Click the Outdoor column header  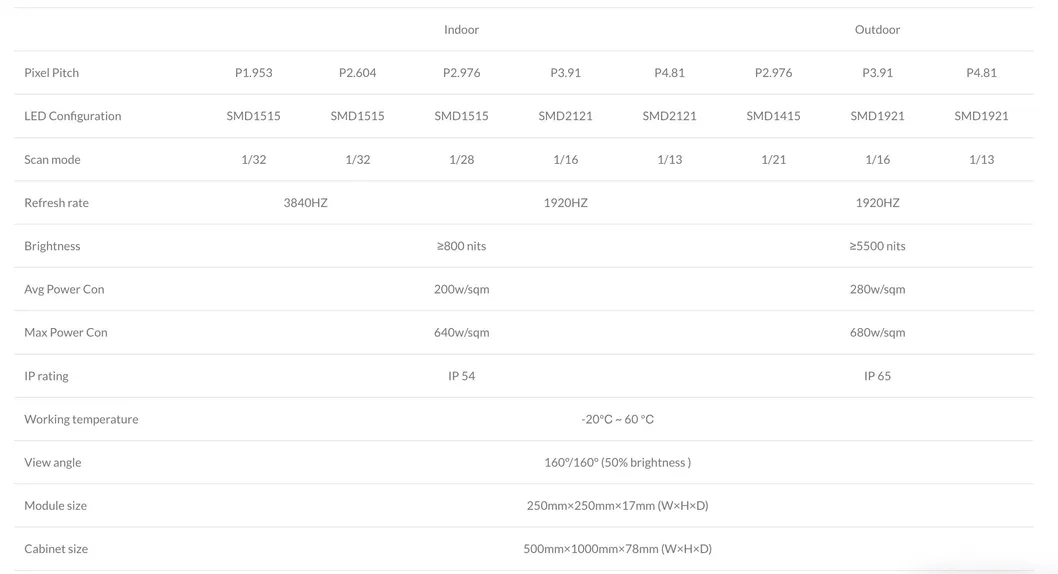click(x=877, y=30)
